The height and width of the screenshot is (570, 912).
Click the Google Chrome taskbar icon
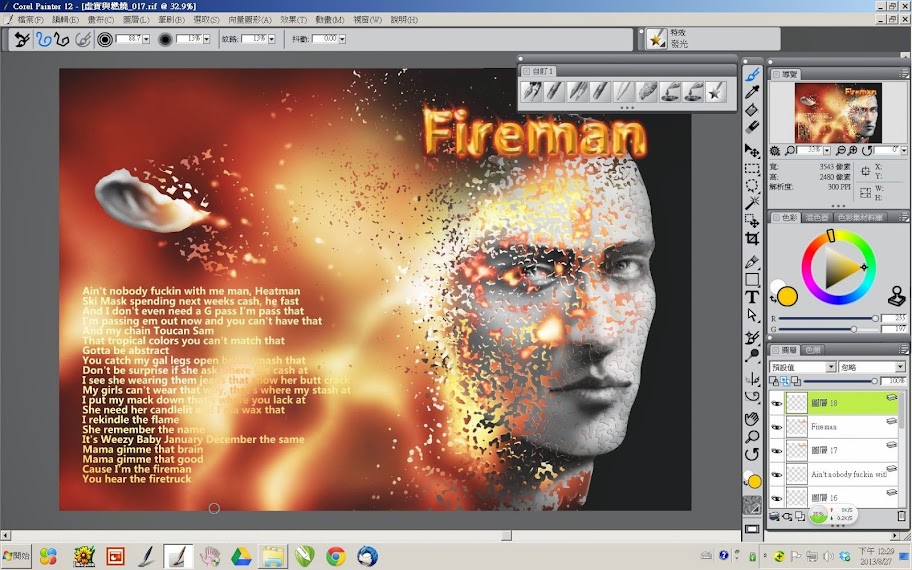pos(336,557)
